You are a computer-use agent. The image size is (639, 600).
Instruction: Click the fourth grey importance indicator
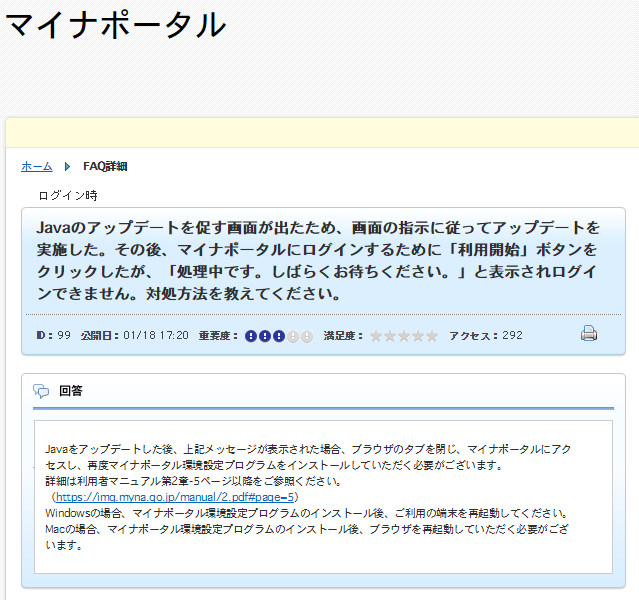coord(293,336)
